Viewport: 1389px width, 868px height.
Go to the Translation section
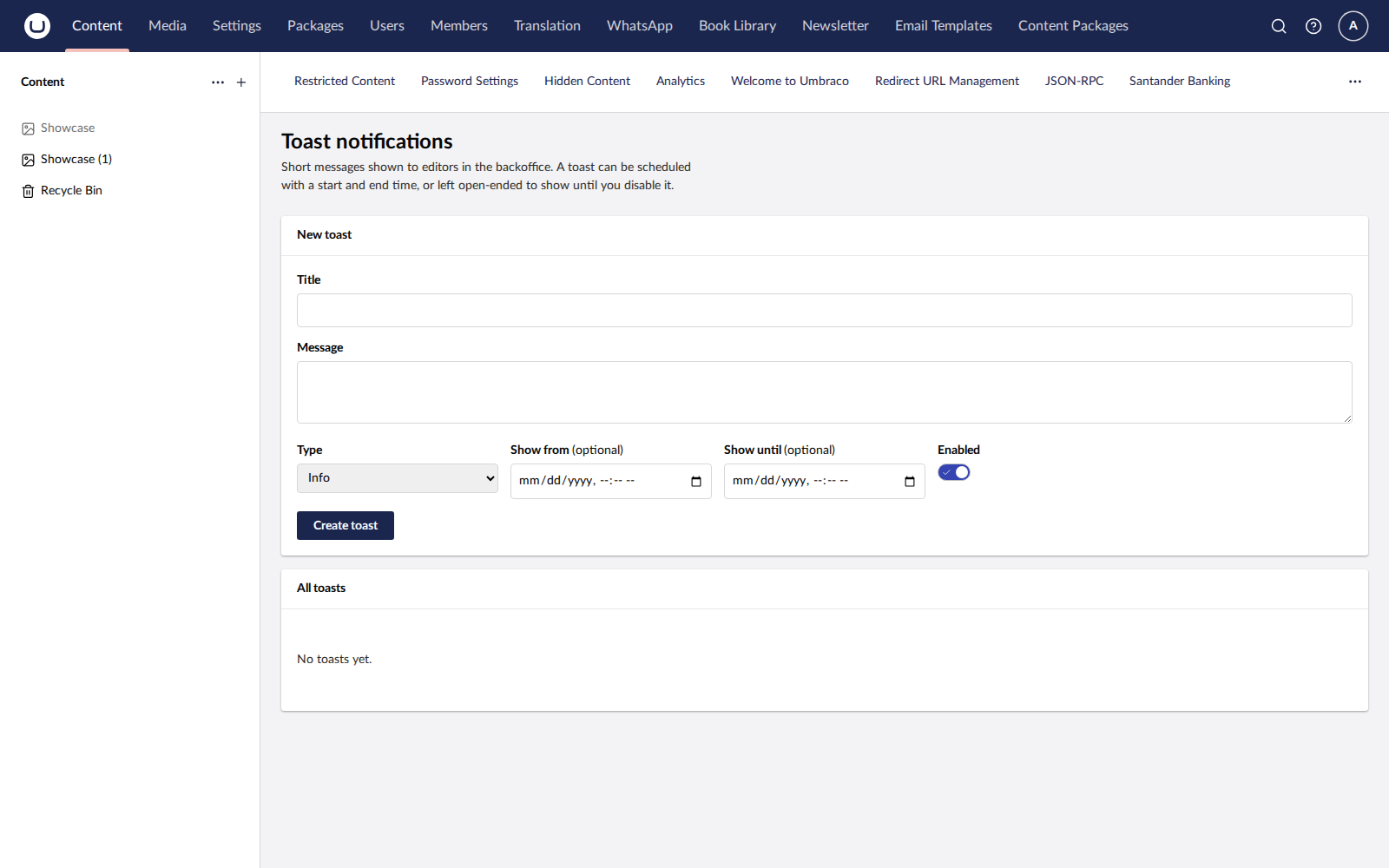point(547,26)
